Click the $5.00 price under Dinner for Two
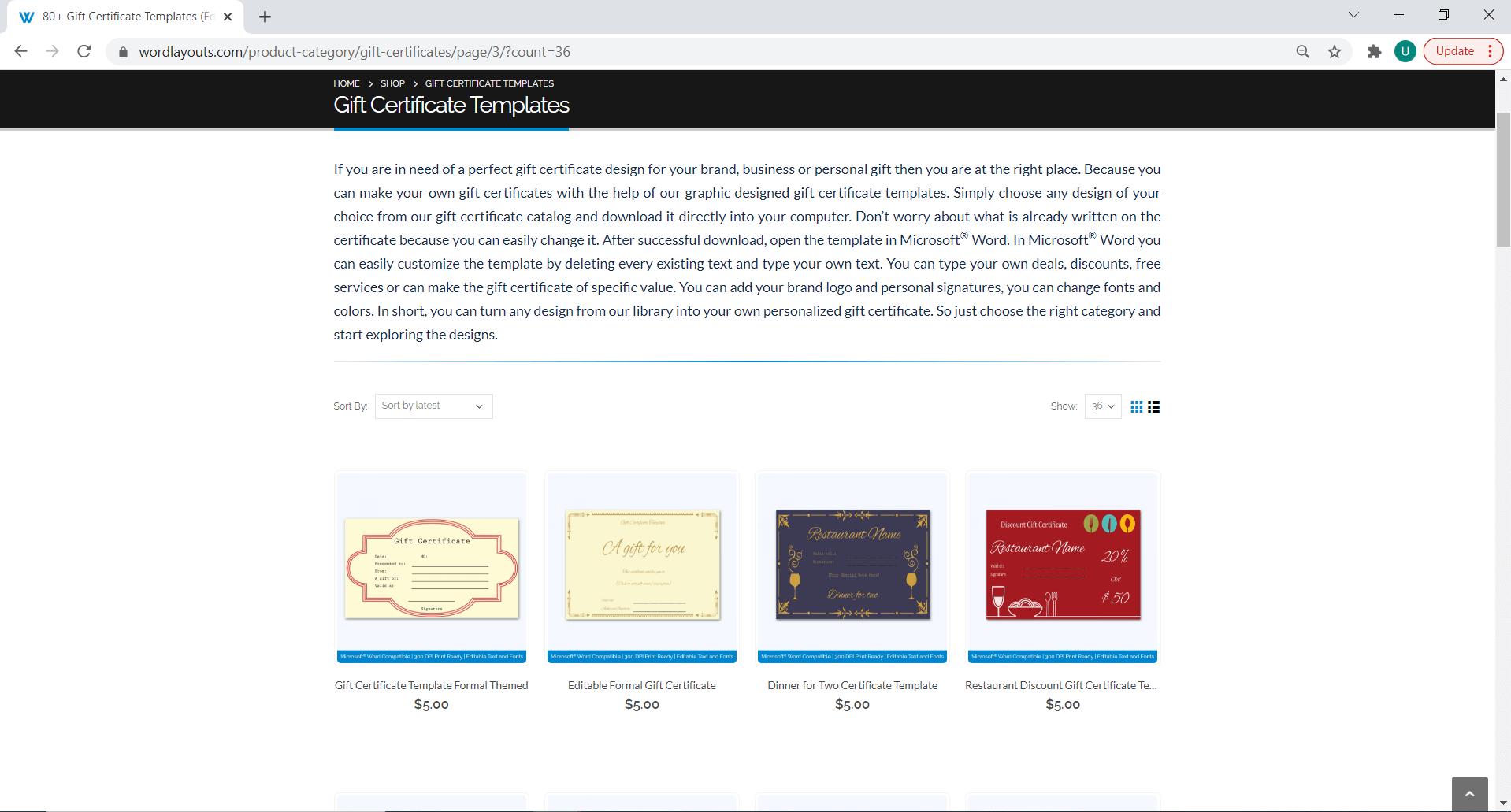The height and width of the screenshot is (812, 1511). point(852,705)
